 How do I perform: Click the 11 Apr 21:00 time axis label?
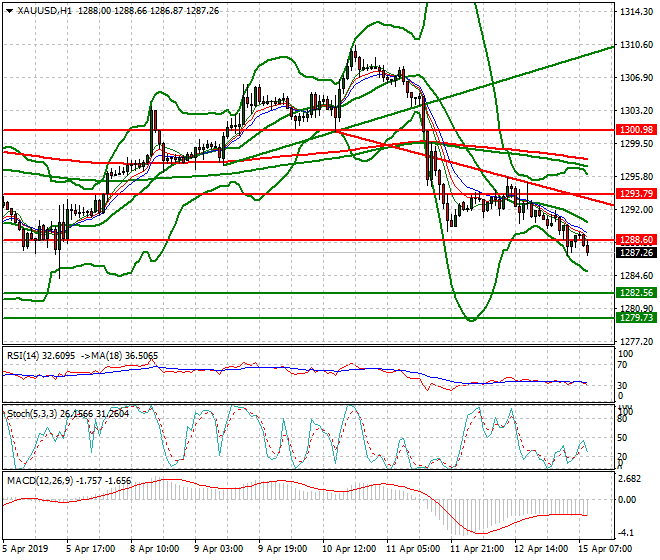pyautogui.click(x=477, y=549)
